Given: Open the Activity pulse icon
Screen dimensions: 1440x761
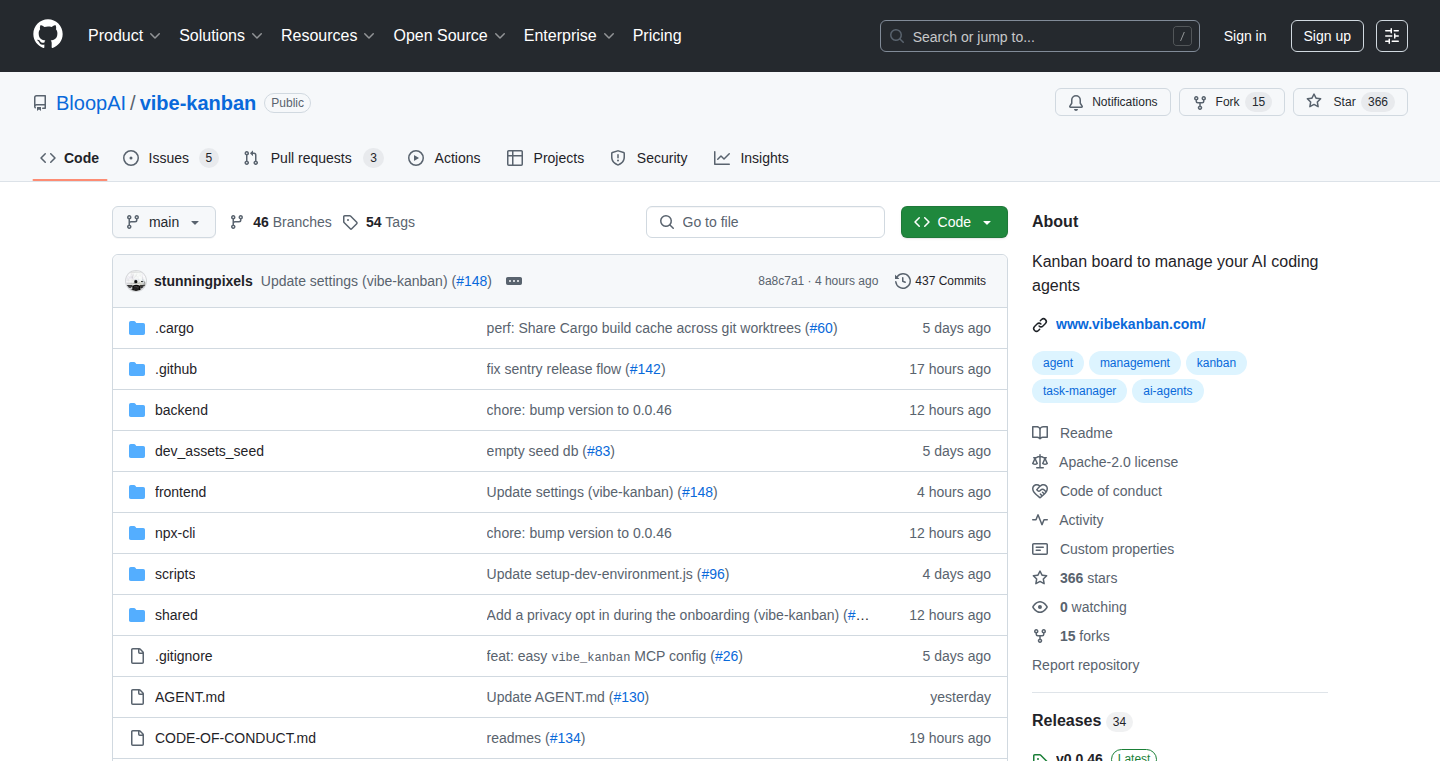Looking at the screenshot, I should point(1040,520).
